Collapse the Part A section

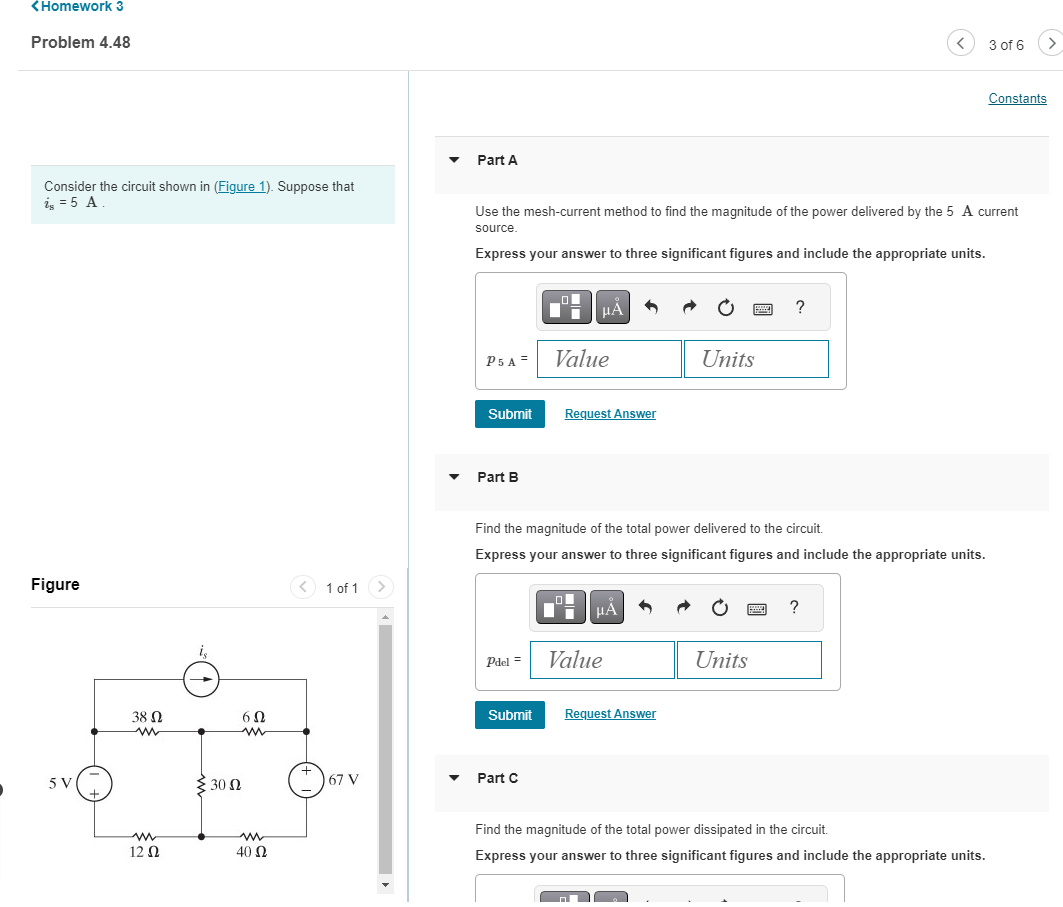click(453, 160)
